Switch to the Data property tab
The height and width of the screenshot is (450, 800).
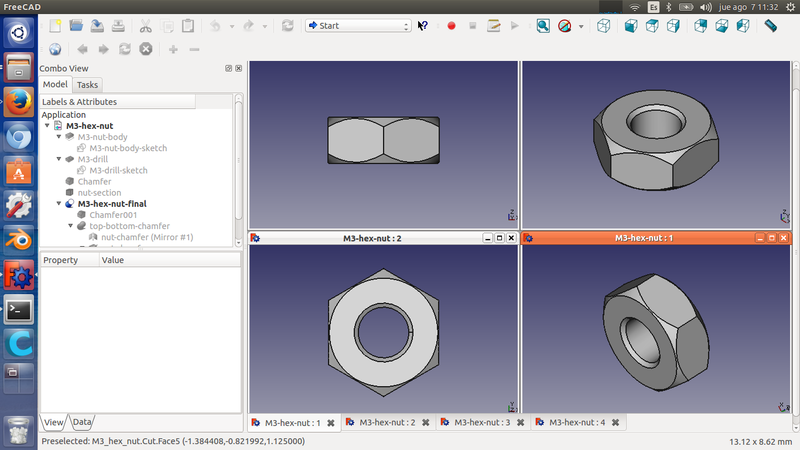tap(81, 423)
